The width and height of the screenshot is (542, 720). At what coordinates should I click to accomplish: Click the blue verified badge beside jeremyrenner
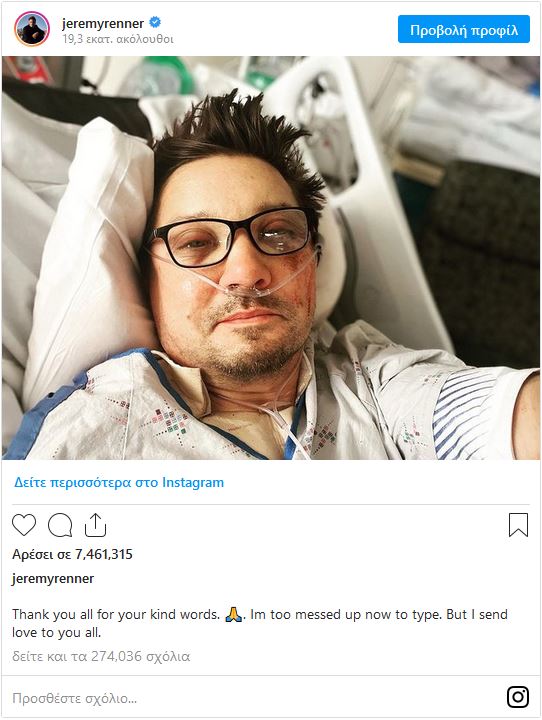pos(155,22)
